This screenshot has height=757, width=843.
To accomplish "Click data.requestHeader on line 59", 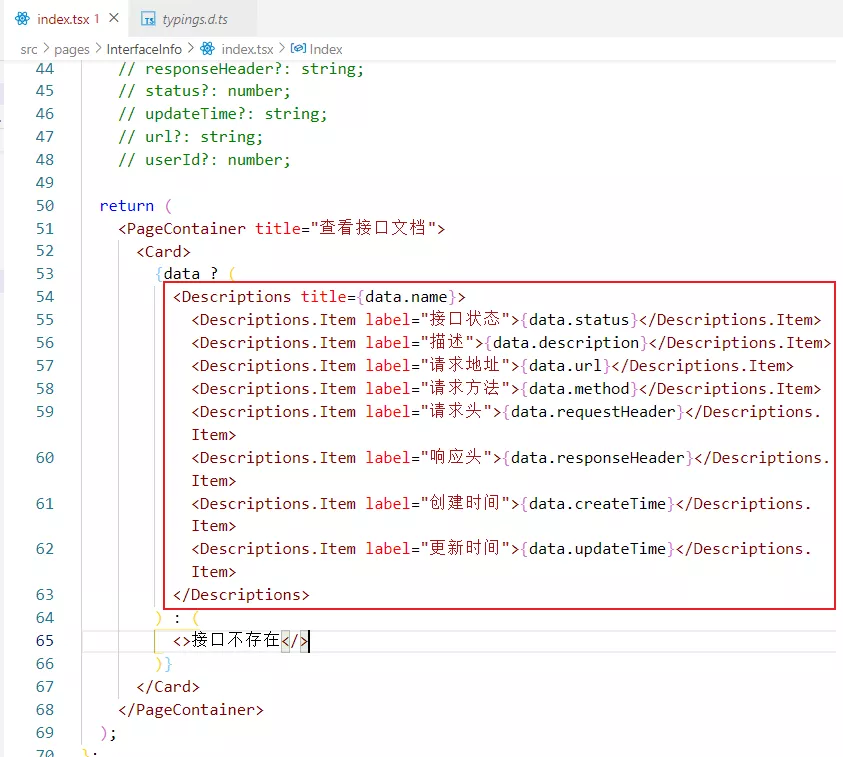I will (x=593, y=412).
